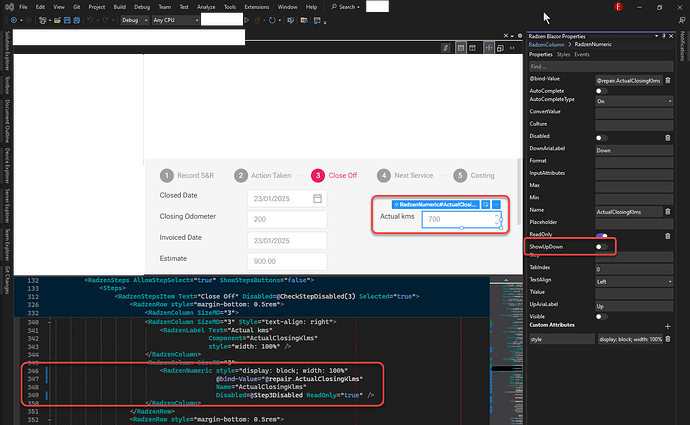Click the TabIndex value field
This screenshot has height=425, width=690.
click(x=634, y=269)
